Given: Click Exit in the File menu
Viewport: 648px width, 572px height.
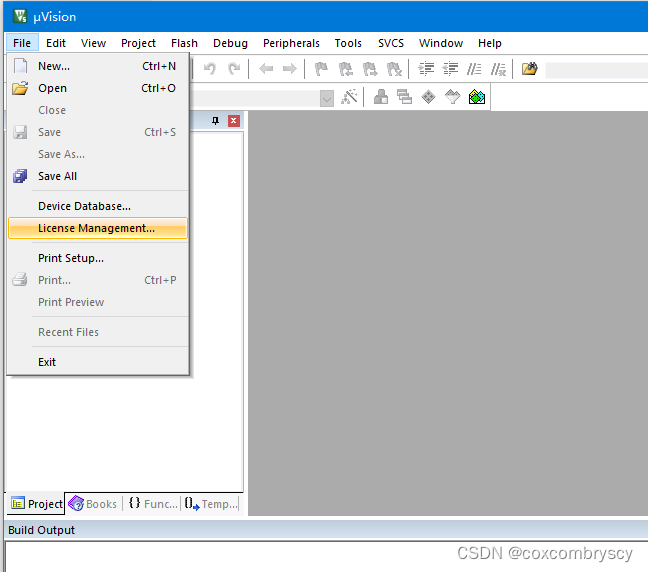Looking at the screenshot, I should click(98, 362).
